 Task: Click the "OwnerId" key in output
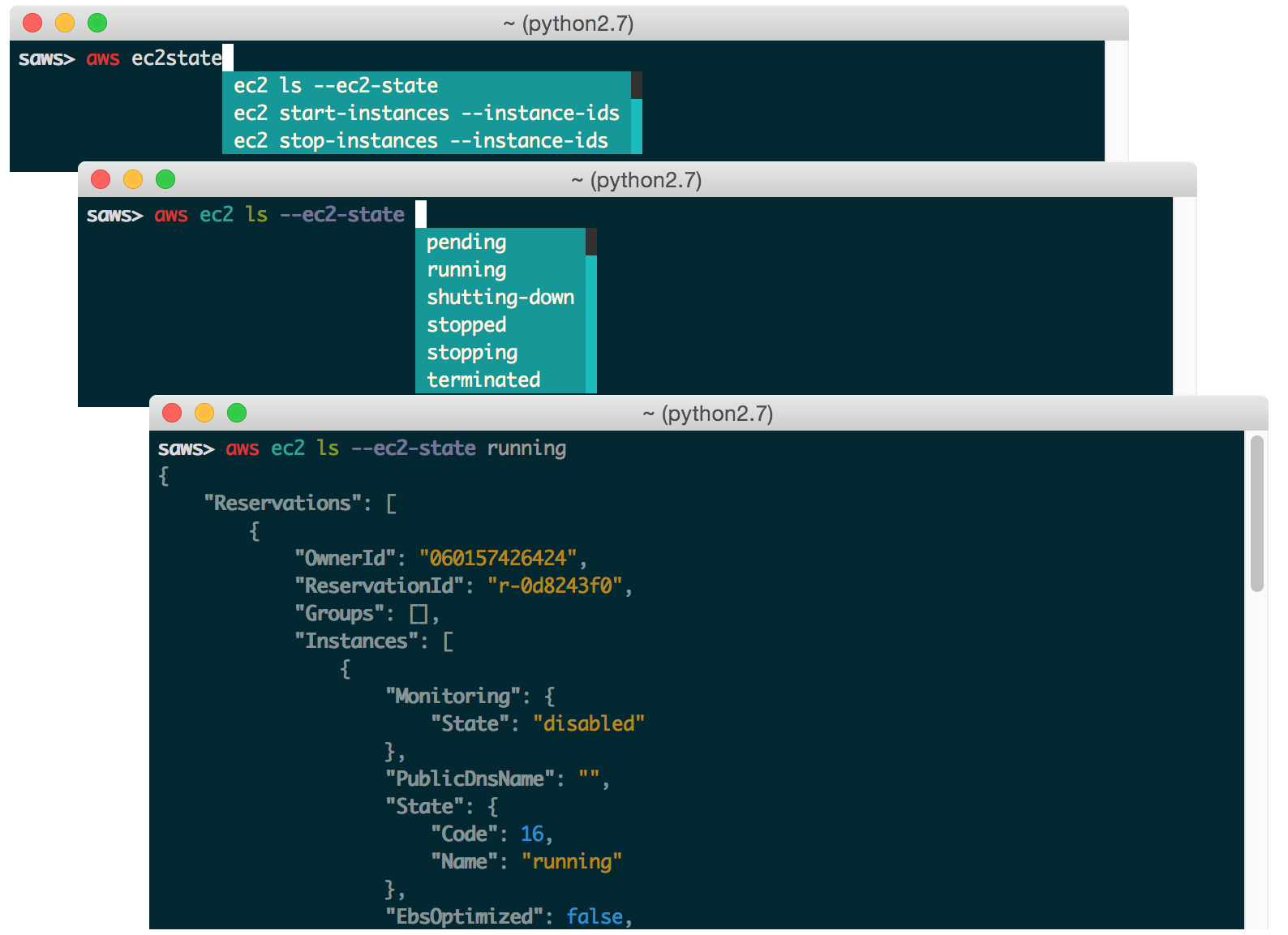[345, 558]
